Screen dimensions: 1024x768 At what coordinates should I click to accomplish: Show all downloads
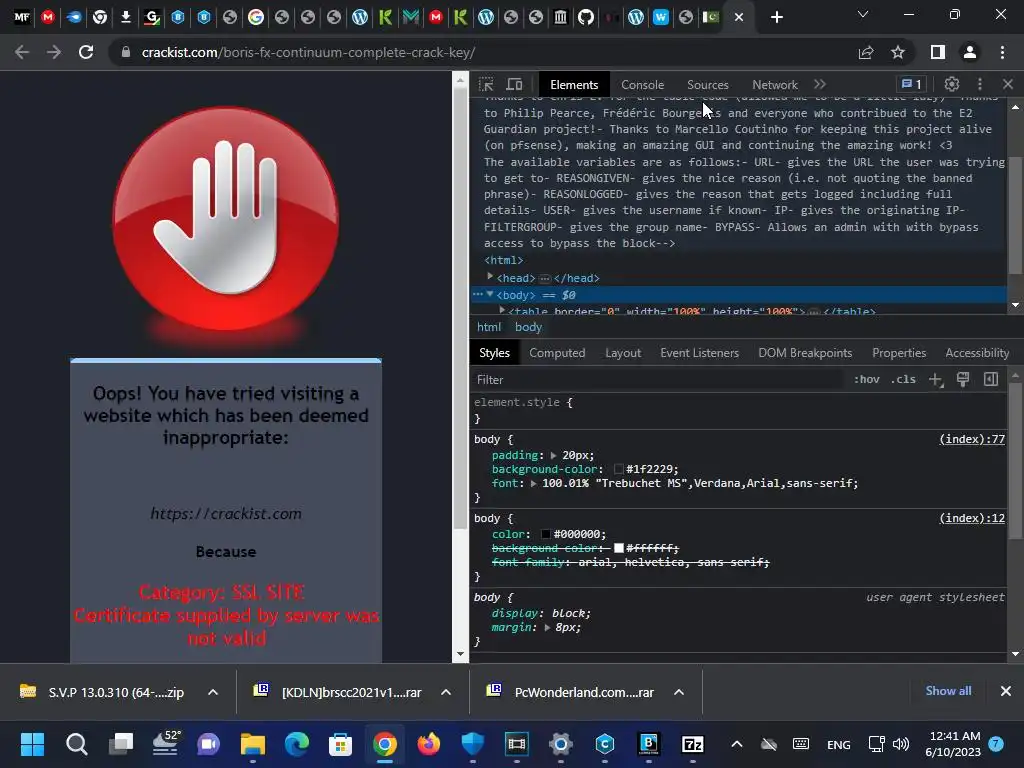pyautogui.click(x=948, y=691)
